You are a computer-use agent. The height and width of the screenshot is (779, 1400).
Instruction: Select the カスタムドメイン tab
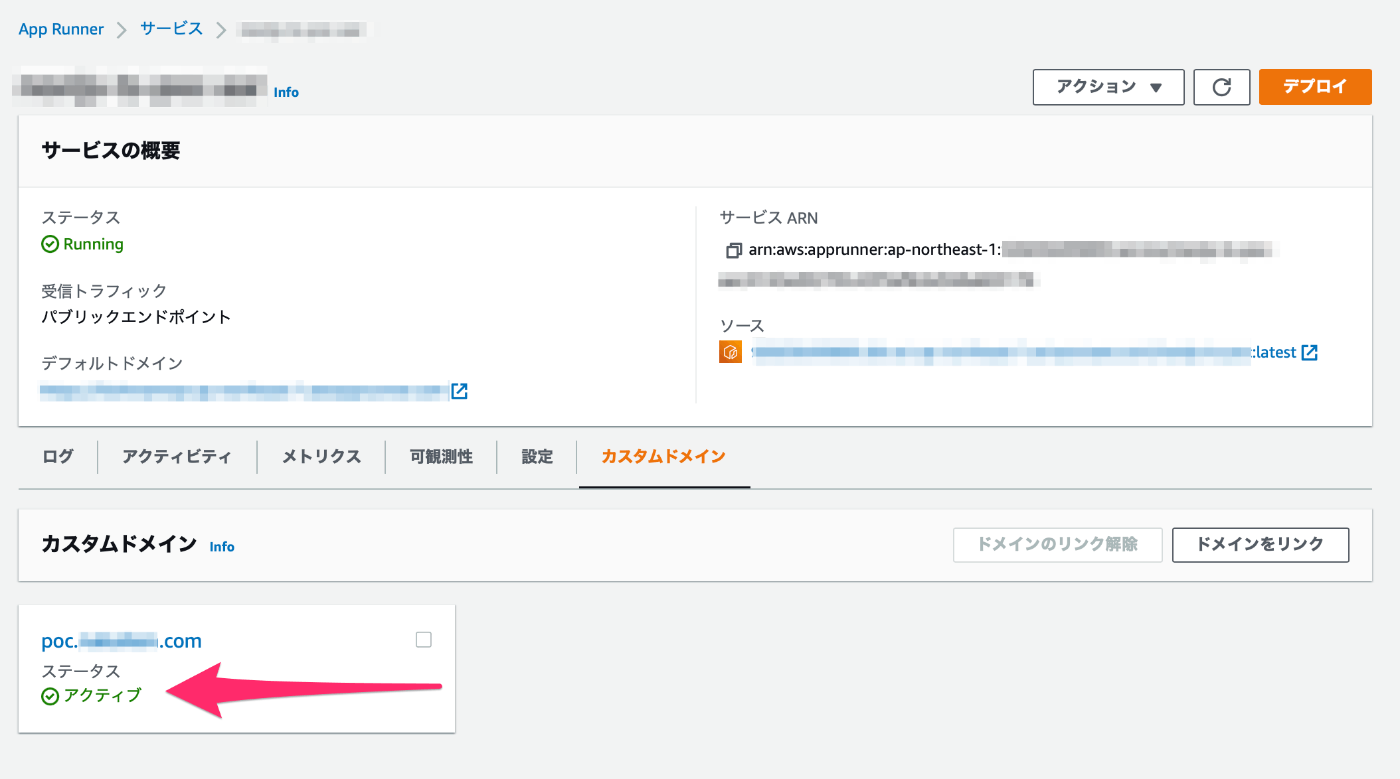[x=664, y=456]
